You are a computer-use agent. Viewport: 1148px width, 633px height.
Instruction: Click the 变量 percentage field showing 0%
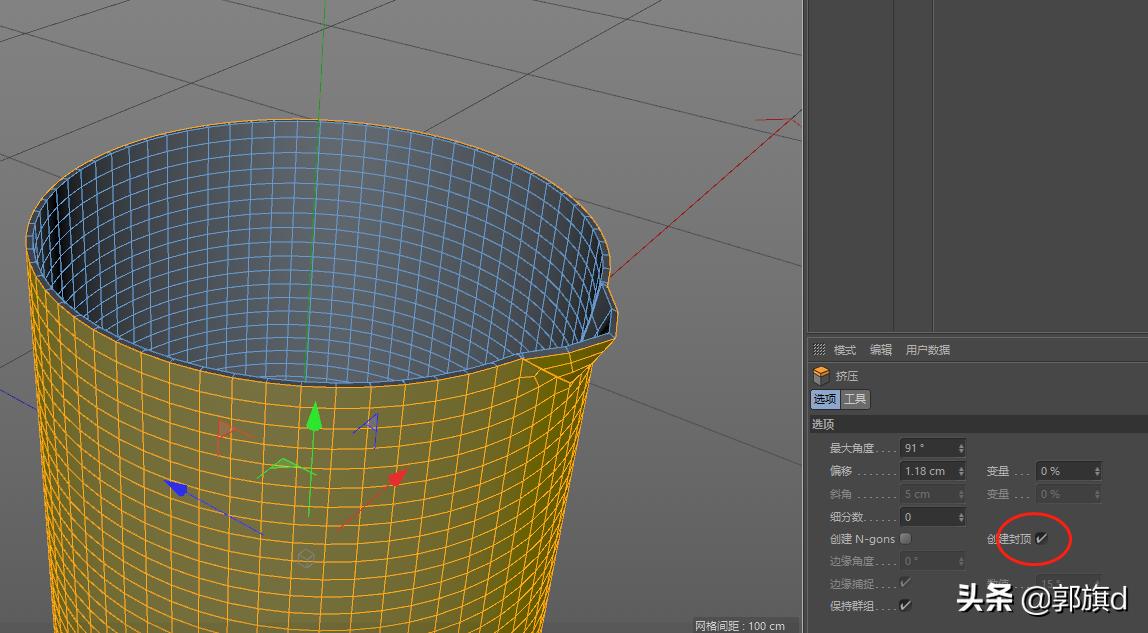[x=1062, y=471]
